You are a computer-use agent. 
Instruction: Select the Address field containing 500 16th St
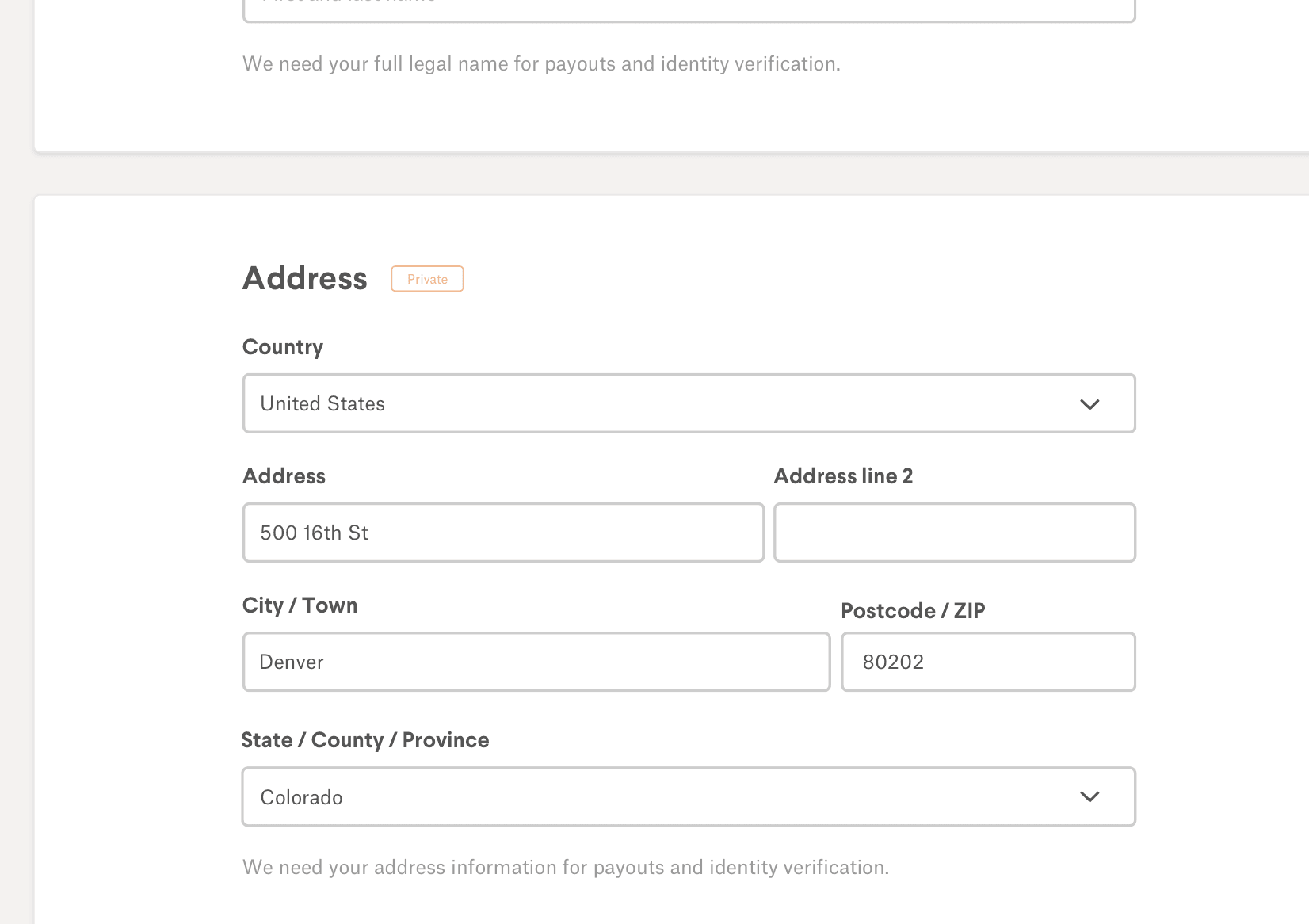(x=502, y=533)
